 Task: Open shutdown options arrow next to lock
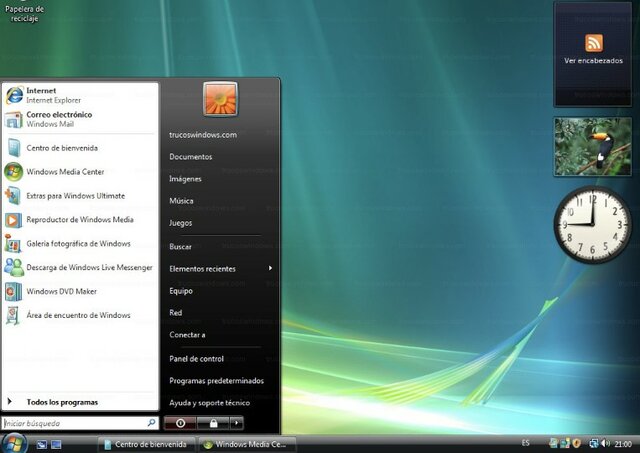(x=237, y=423)
